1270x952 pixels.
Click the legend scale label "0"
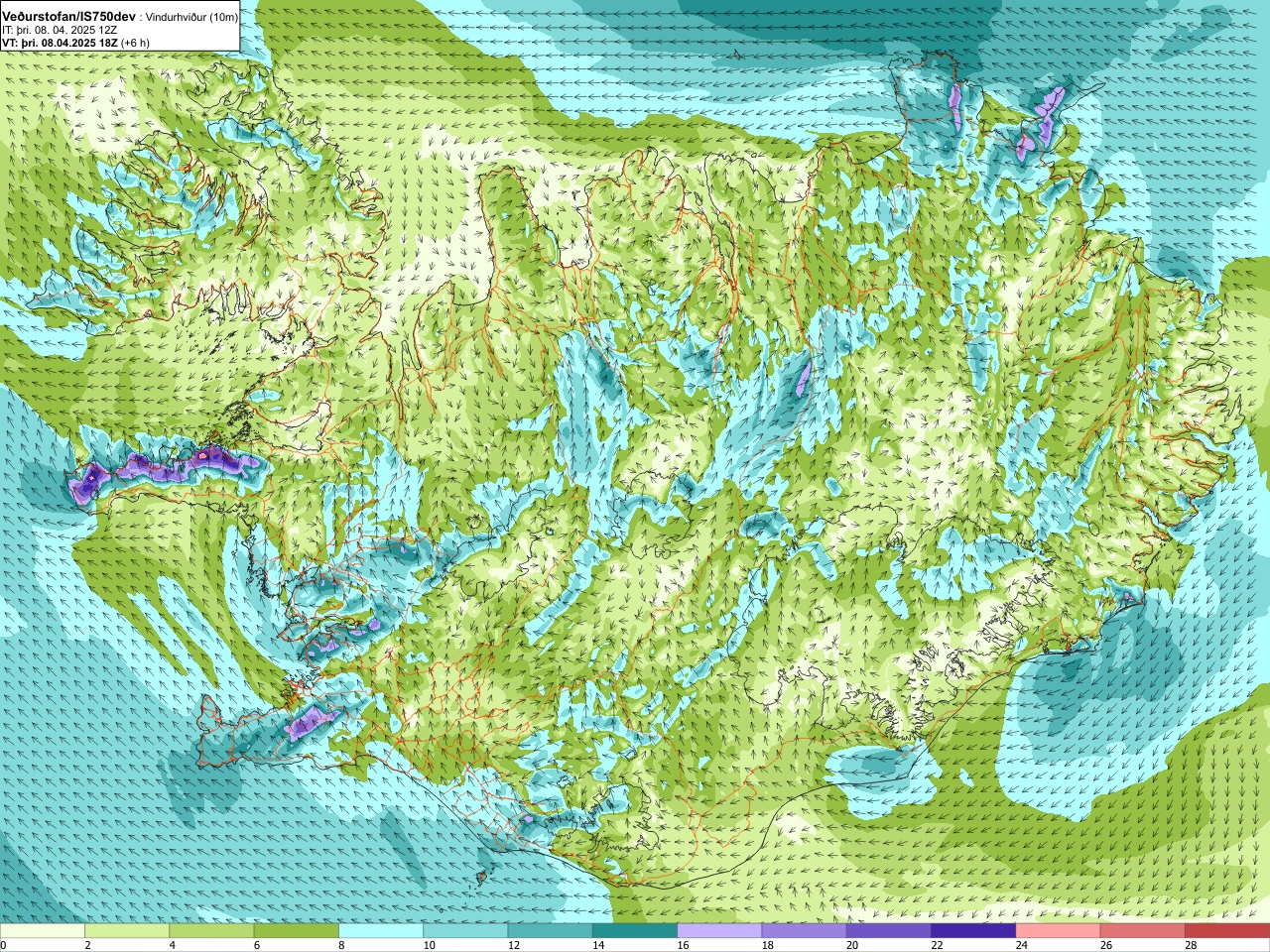coord(4,945)
